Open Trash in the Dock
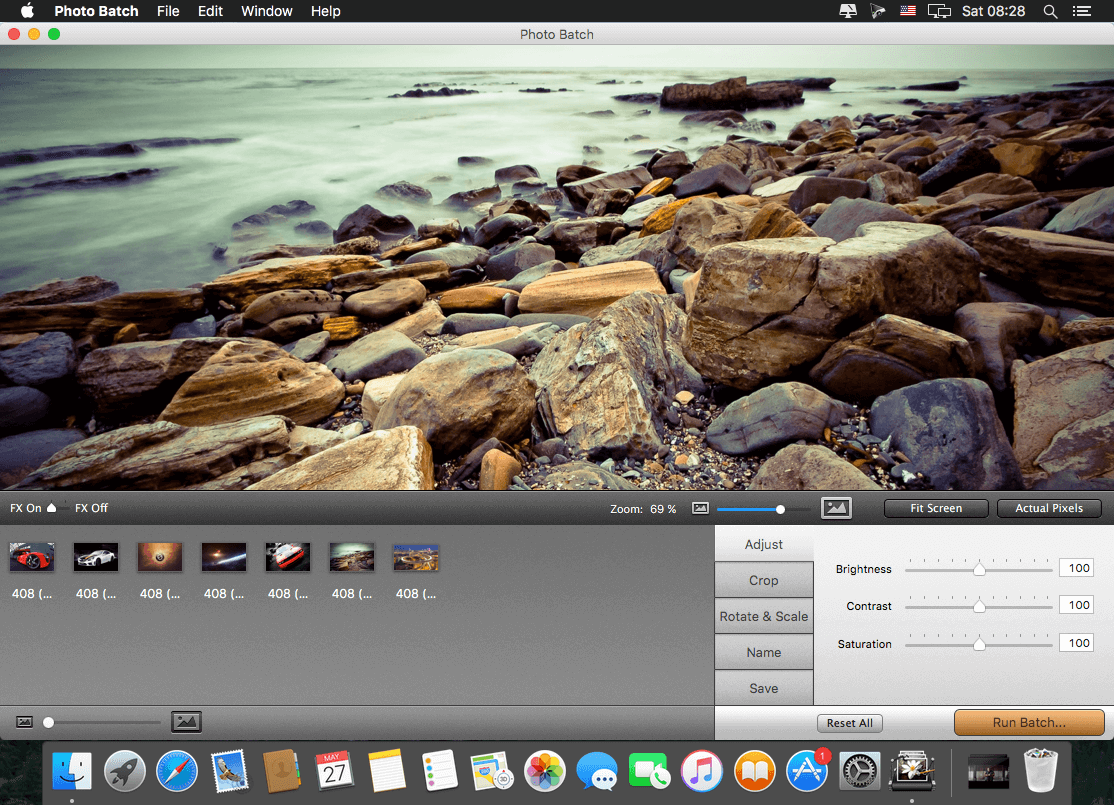The width and height of the screenshot is (1114, 805). click(x=1041, y=771)
